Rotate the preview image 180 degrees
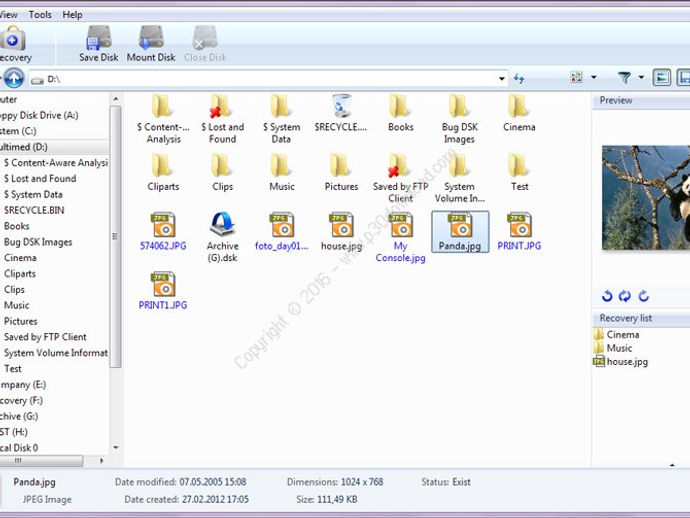 click(x=625, y=296)
